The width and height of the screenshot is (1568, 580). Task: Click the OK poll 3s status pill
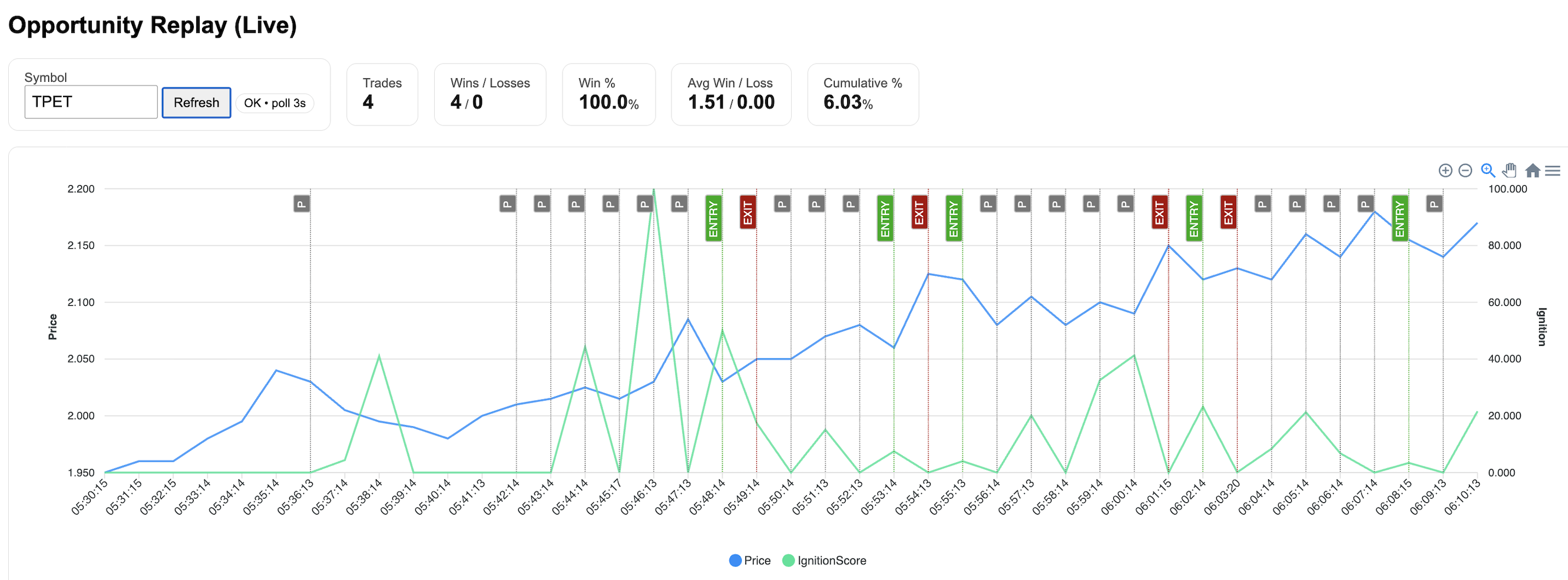coord(274,103)
